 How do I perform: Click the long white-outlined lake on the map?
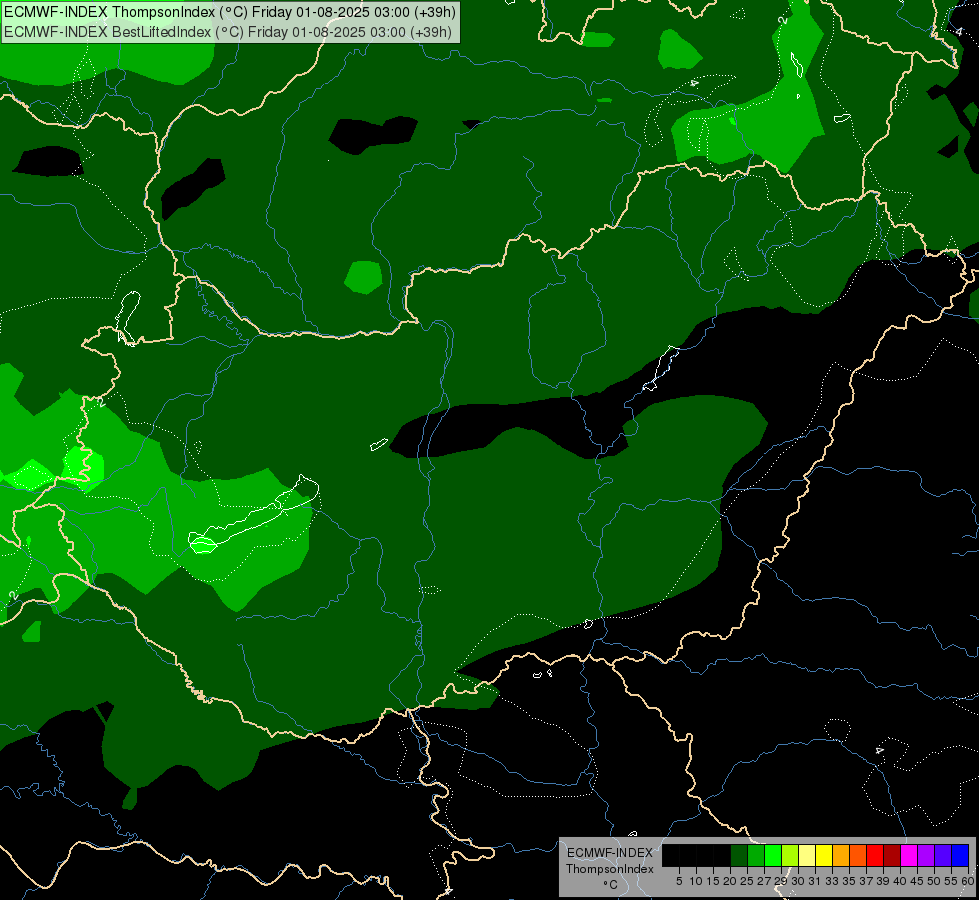click(x=253, y=515)
